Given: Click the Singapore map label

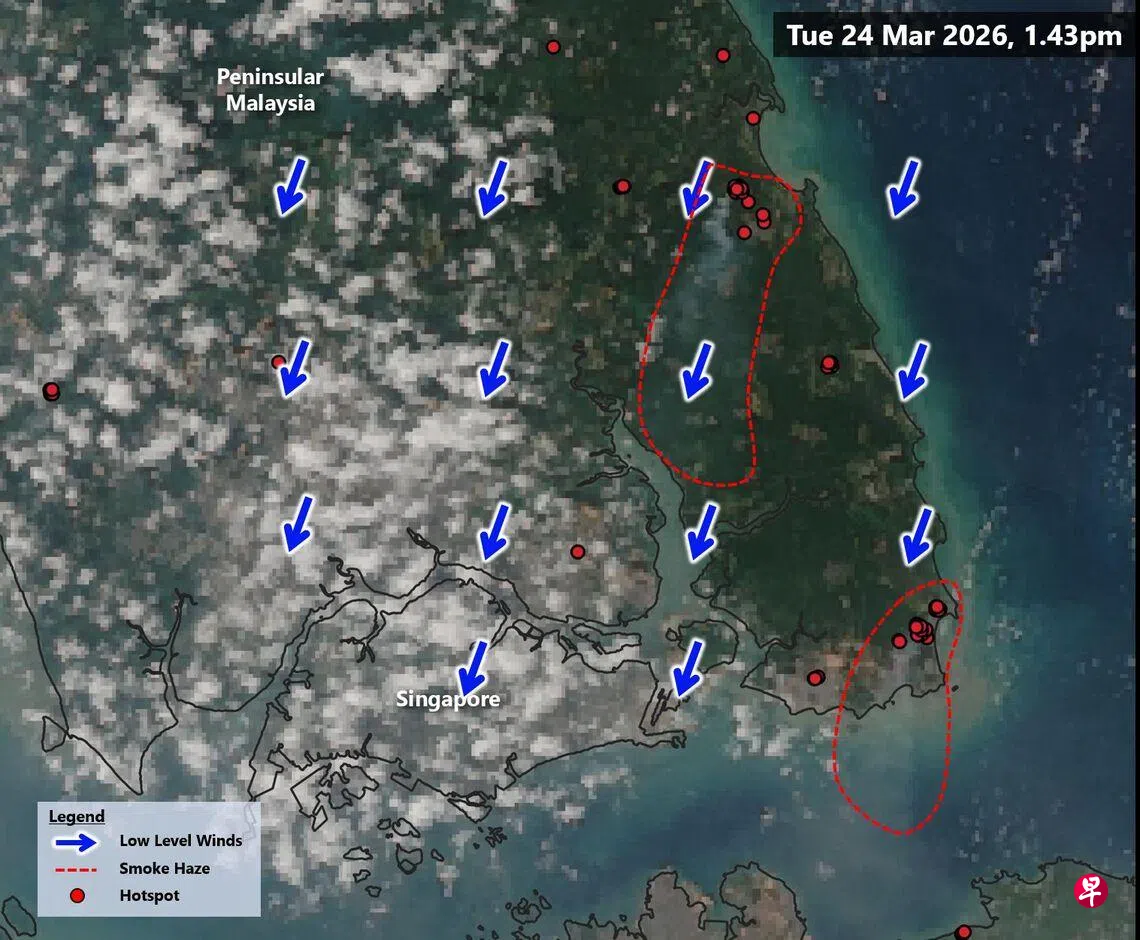Looking at the screenshot, I should (x=448, y=699).
